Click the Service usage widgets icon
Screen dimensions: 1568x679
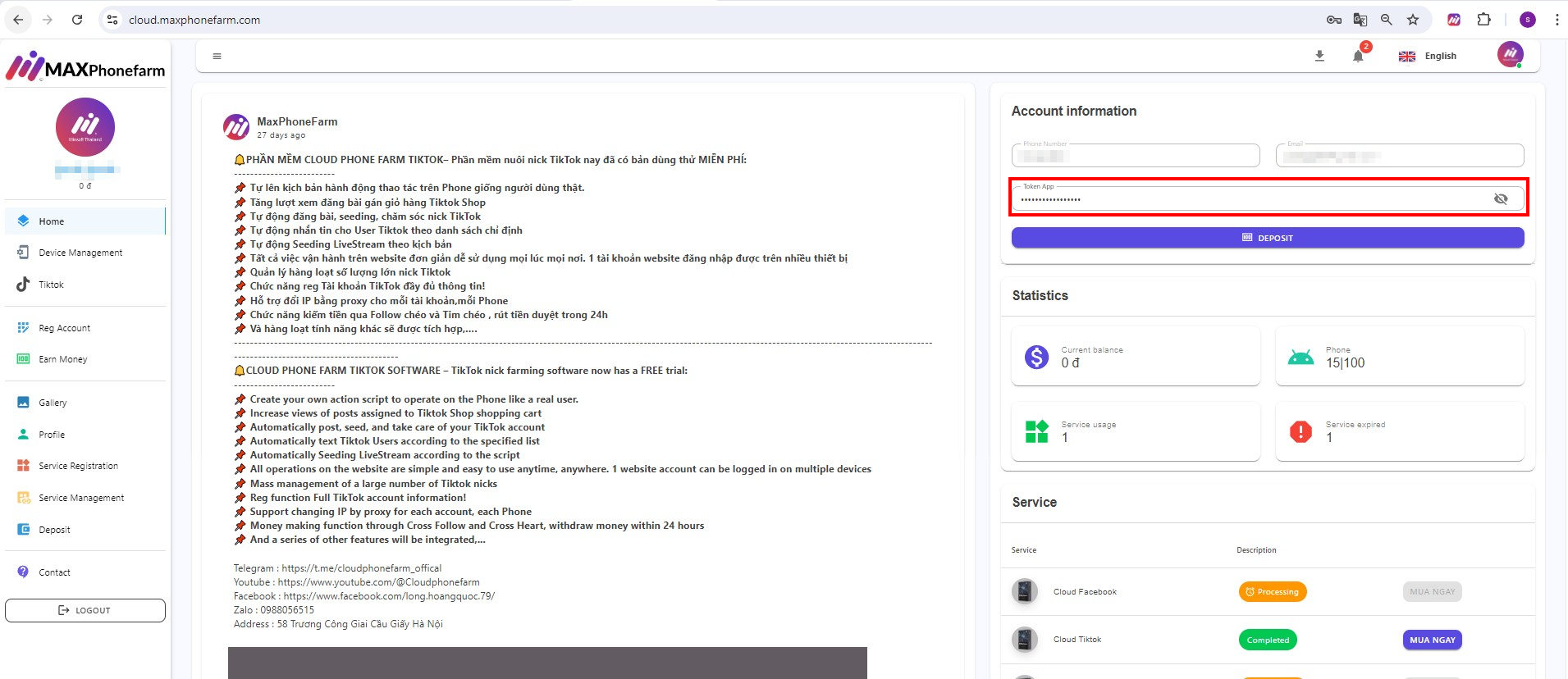(x=1037, y=431)
